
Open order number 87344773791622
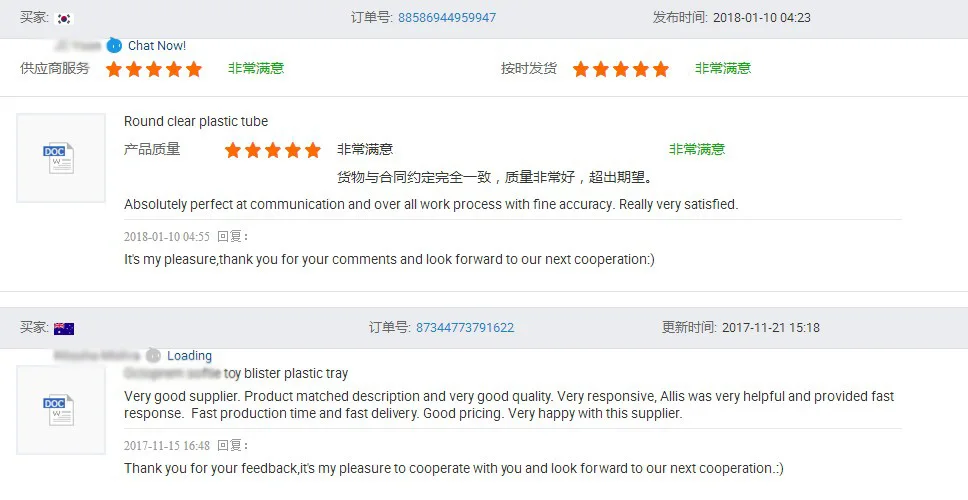point(465,328)
